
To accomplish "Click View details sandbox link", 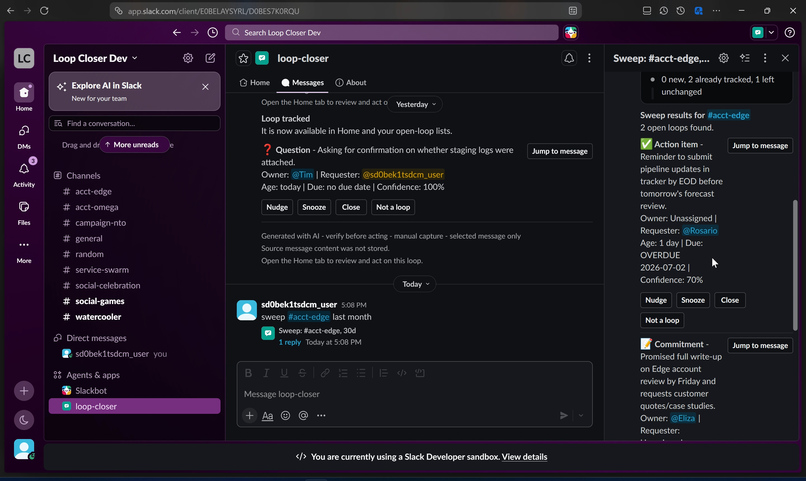I will [x=524, y=457].
